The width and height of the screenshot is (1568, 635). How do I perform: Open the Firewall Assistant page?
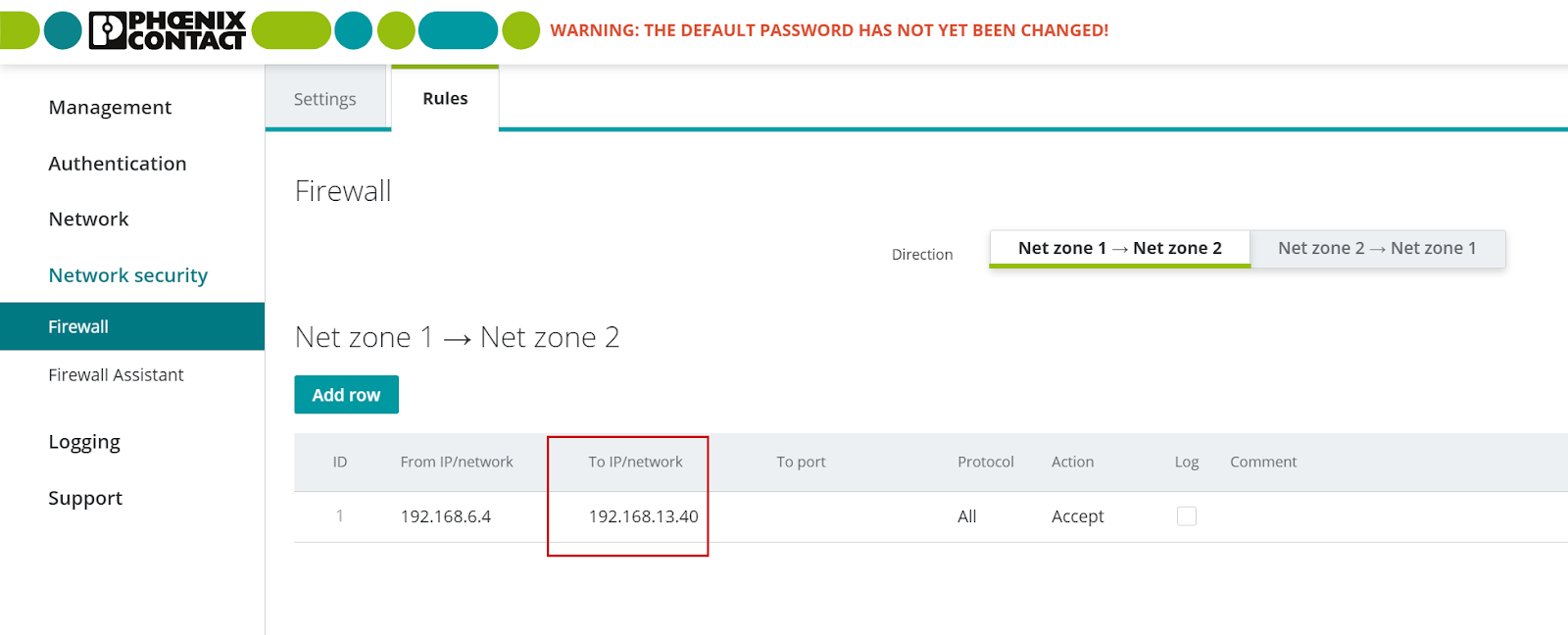point(116,375)
